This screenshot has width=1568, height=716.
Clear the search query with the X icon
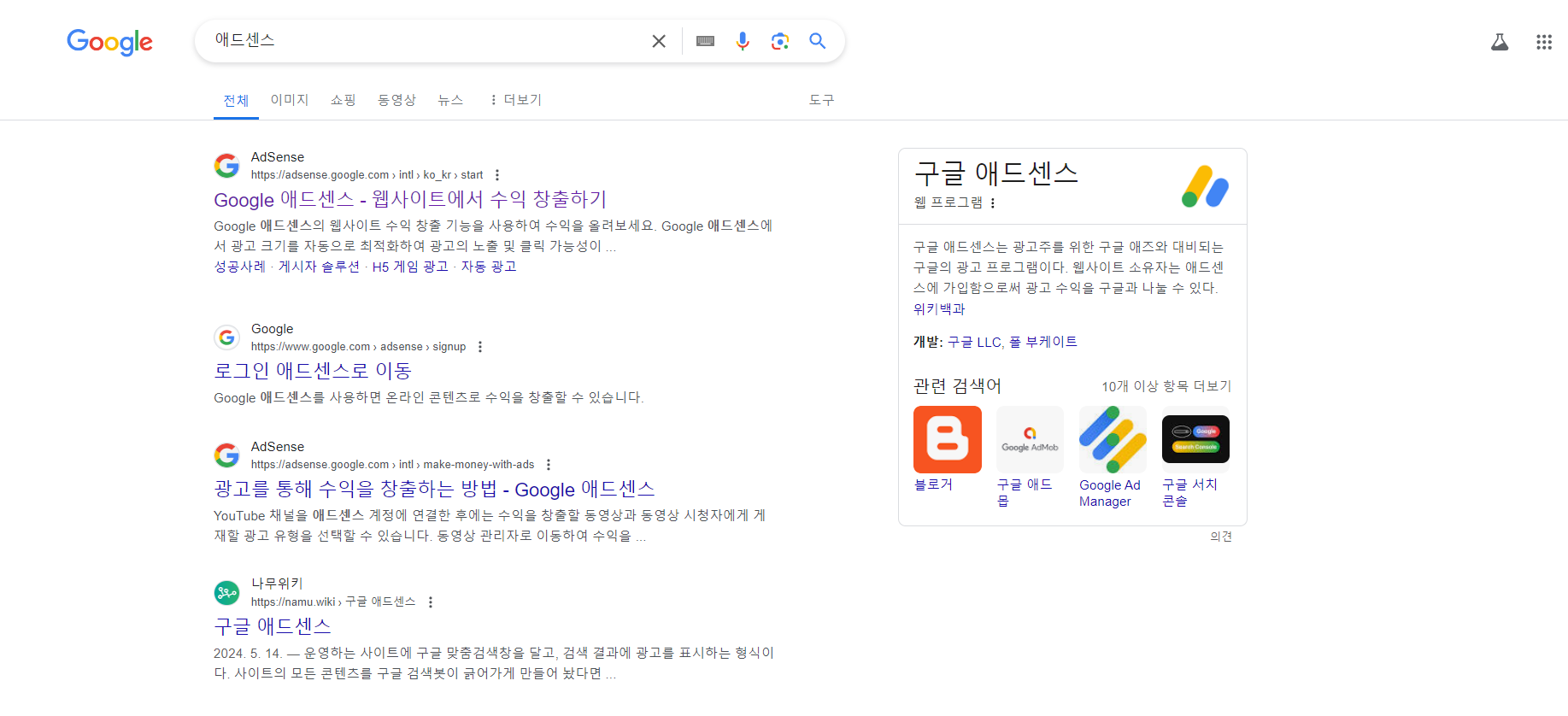659,41
